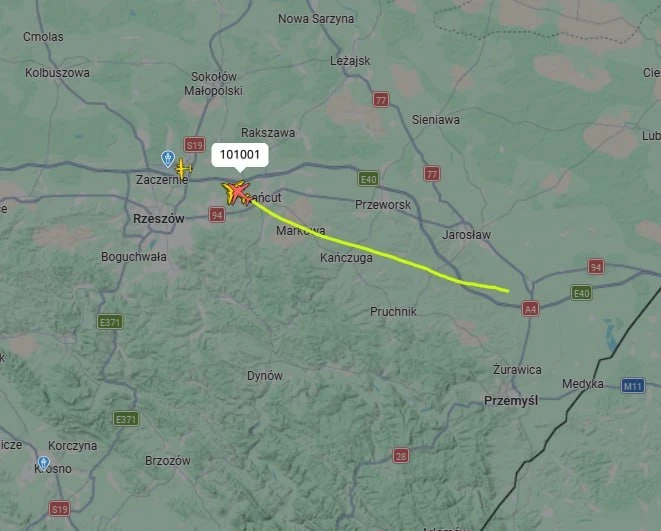The image size is (661, 531).
Task: Click the S19 shield near Krosno
Action: coord(59,509)
